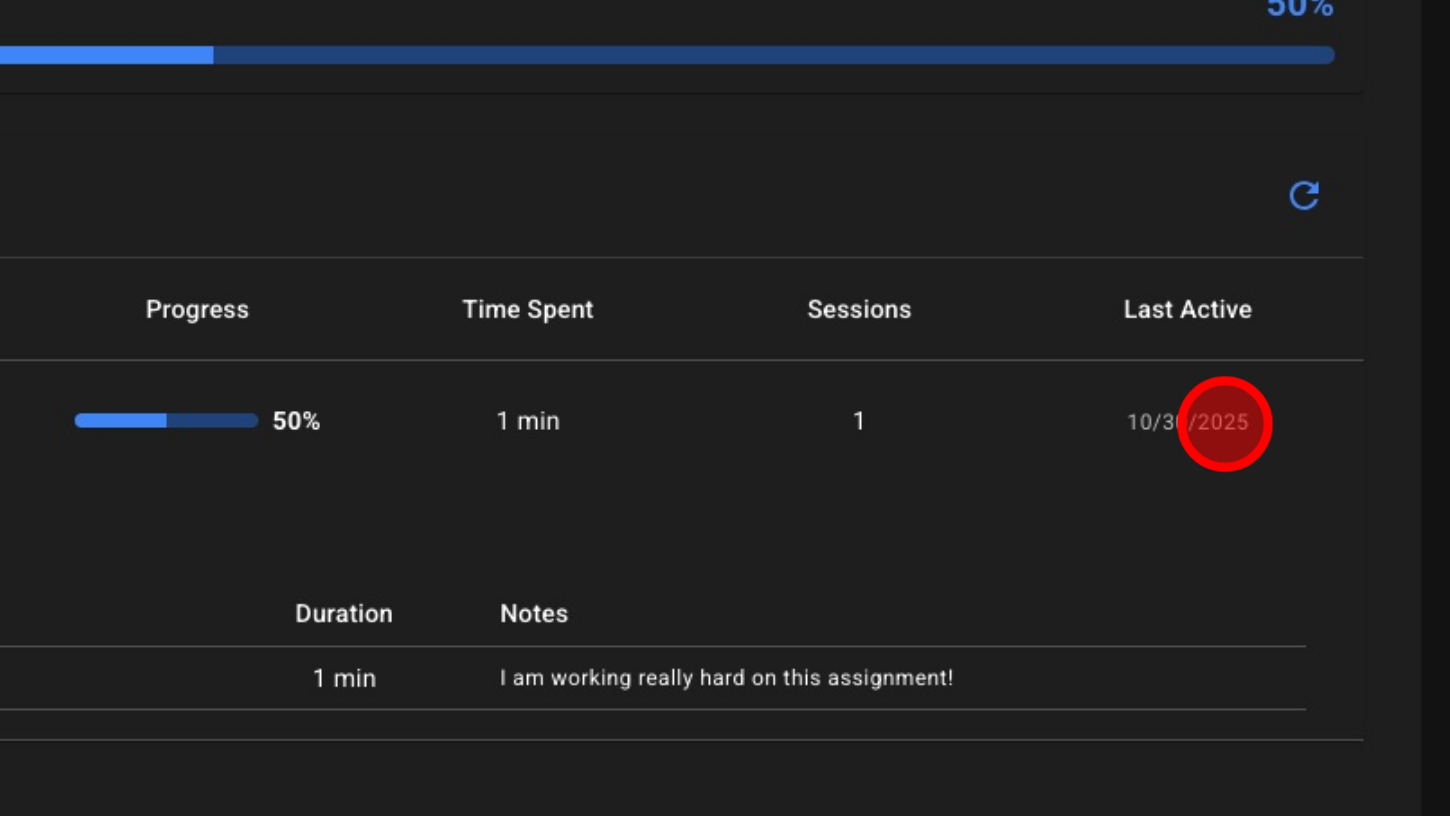
Task: Click the filled part of the top progress bar
Action: click(105, 55)
